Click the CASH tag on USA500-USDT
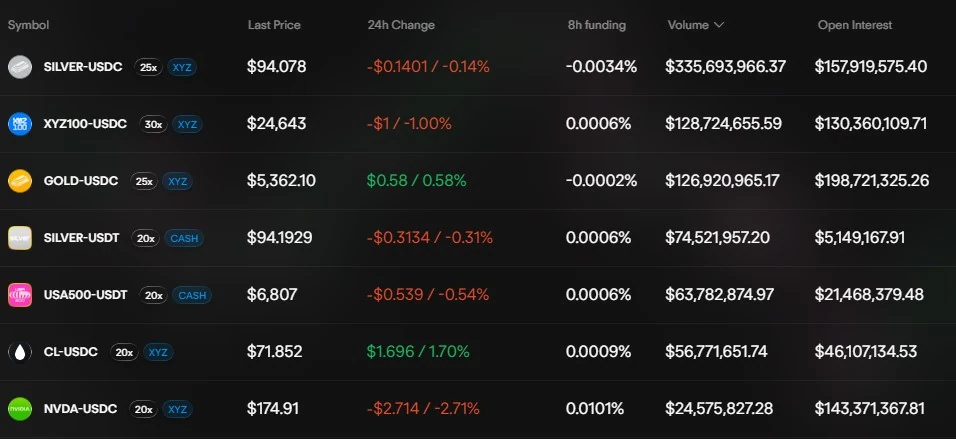Image resolution: width=956 pixels, height=439 pixels. point(191,295)
